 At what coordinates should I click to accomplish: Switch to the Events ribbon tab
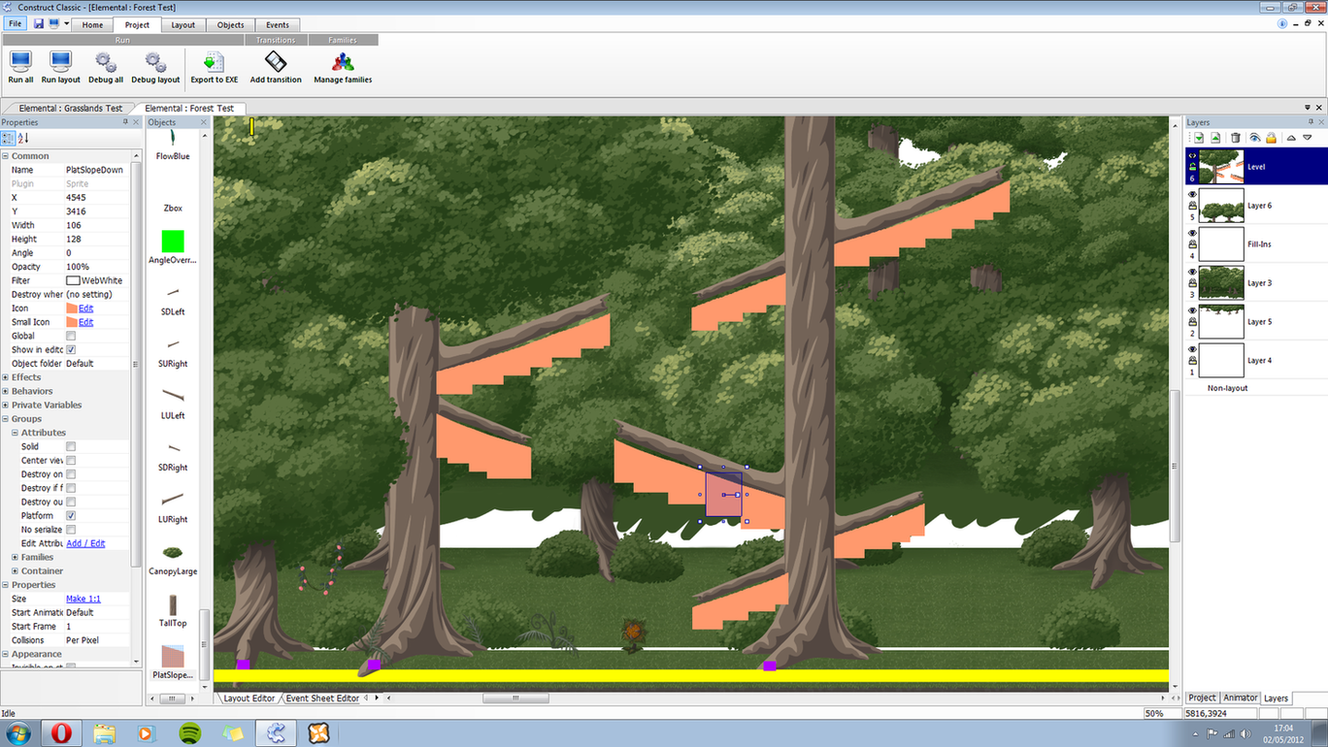tap(277, 25)
